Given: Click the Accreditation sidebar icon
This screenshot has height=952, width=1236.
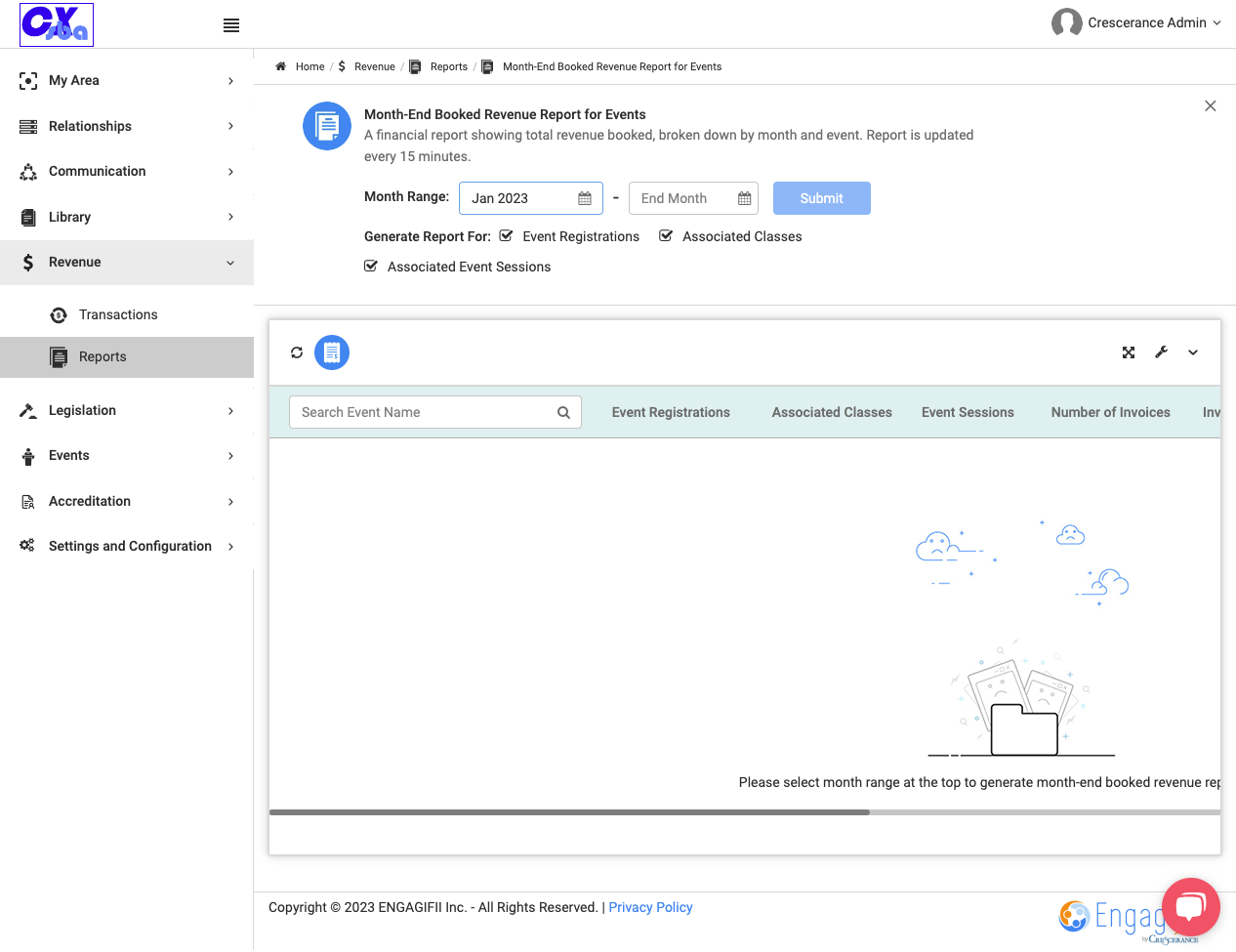Looking at the screenshot, I should [28, 502].
